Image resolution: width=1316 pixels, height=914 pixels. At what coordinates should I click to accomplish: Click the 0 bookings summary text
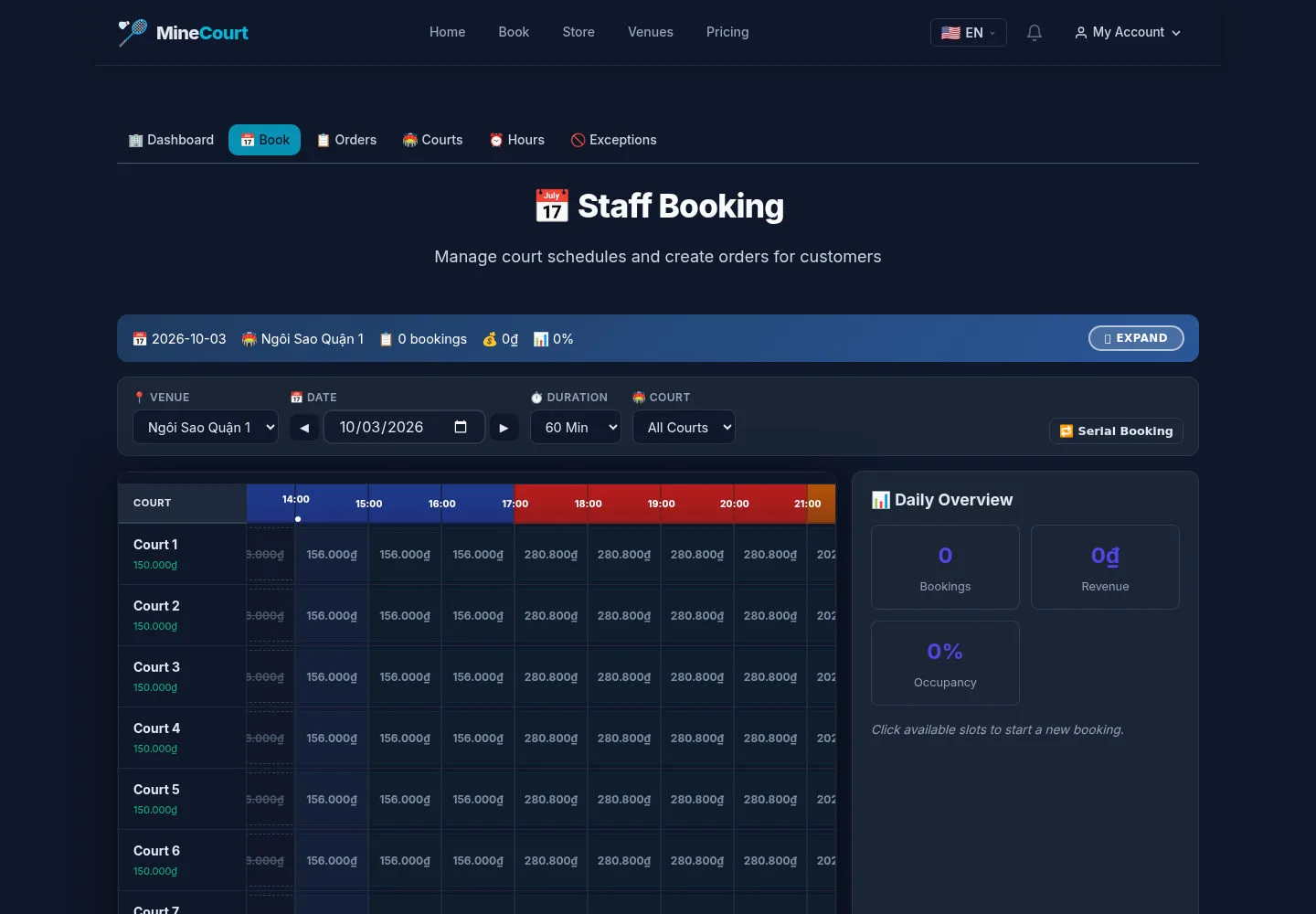point(423,339)
